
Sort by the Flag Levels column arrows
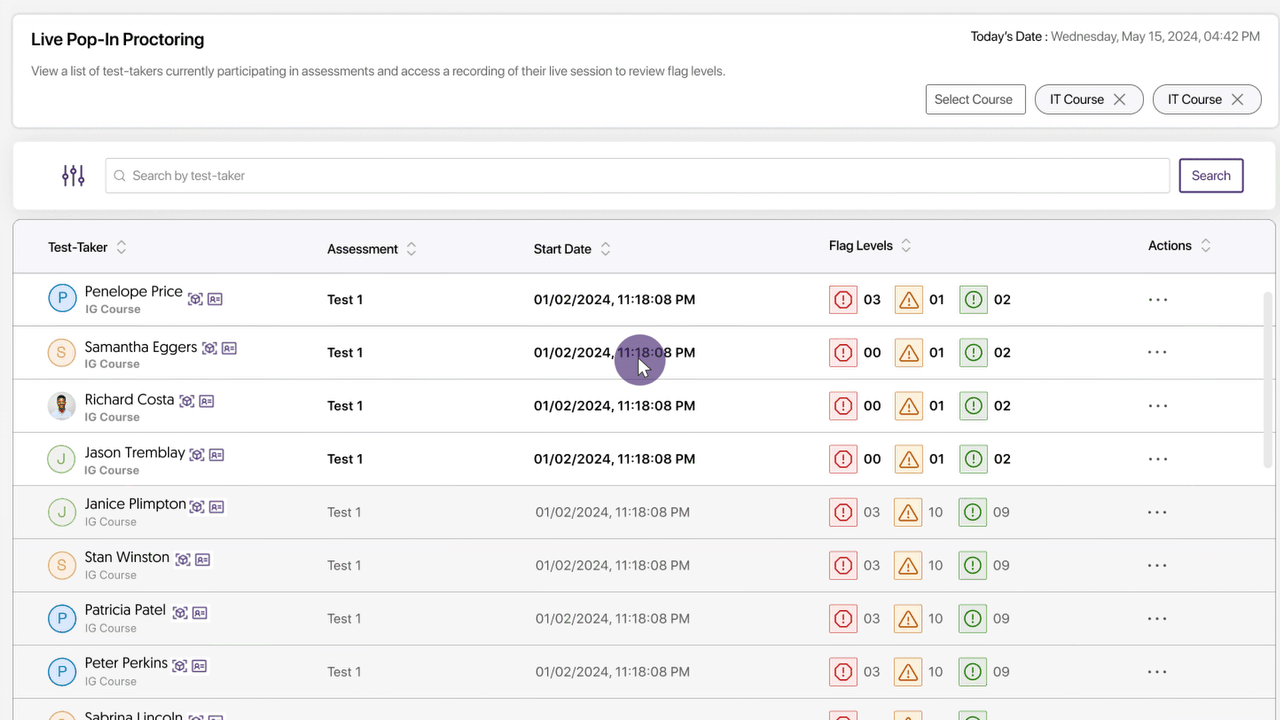pyautogui.click(x=906, y=246)
